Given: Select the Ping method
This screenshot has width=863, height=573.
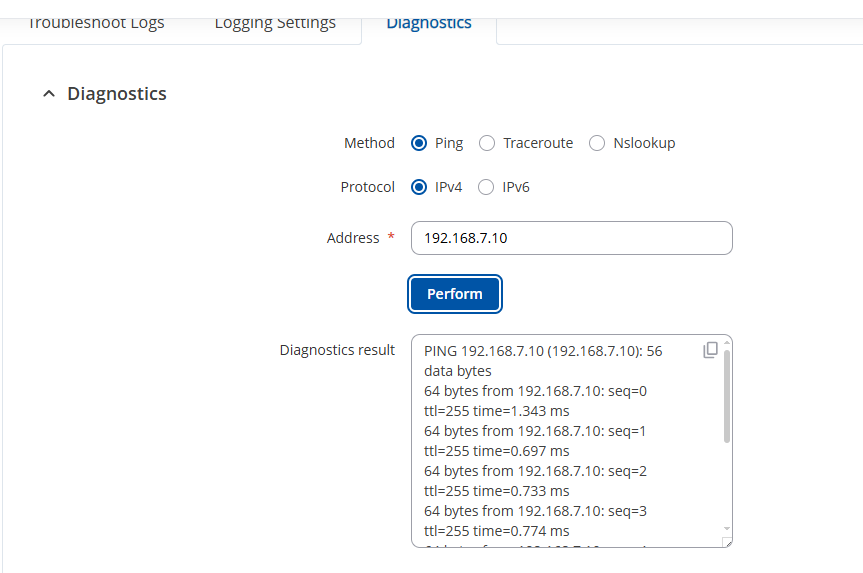Looking at the screenshot, I should coord(420,143).
